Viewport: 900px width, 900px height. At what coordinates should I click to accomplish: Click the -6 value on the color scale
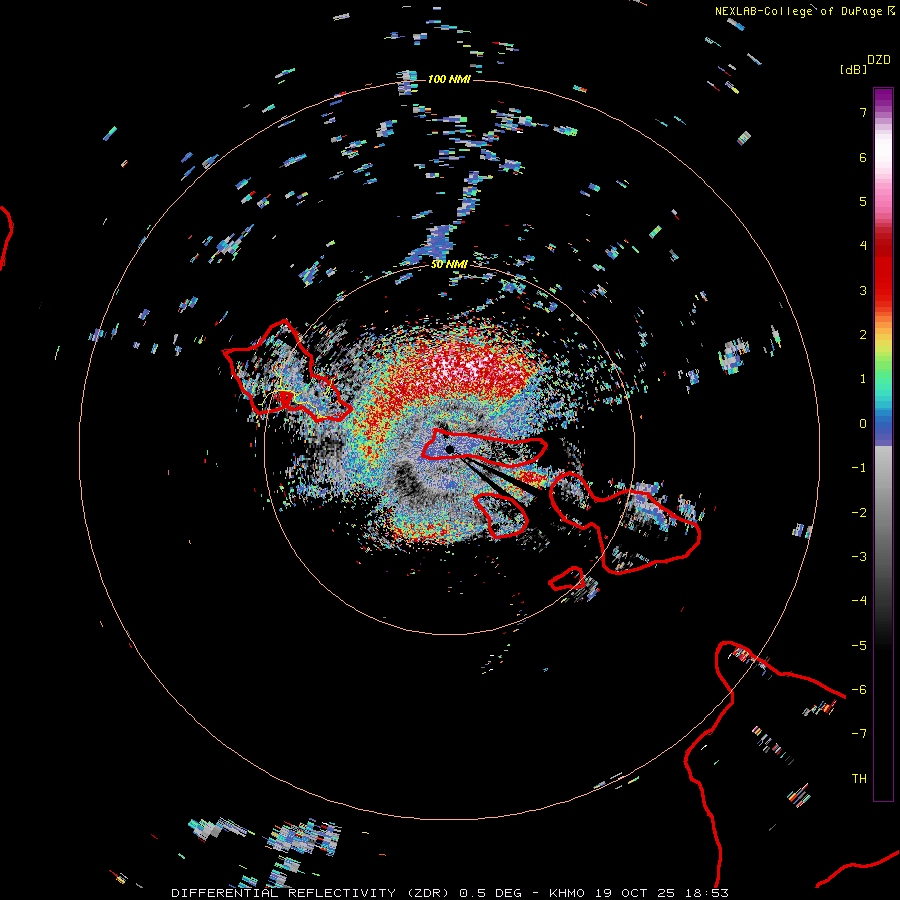pyautogui.click(x=859, y=690)
